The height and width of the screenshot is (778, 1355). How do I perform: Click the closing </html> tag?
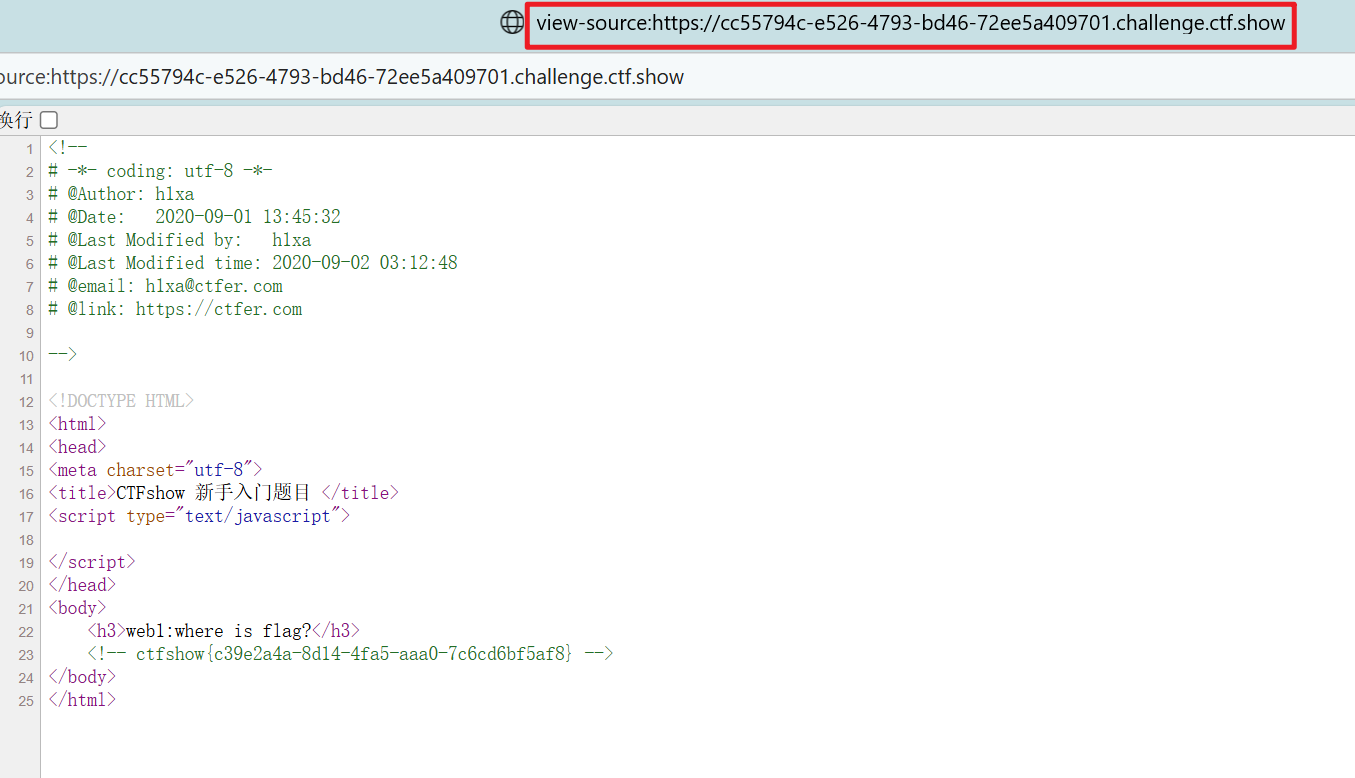click(x=82, y=700)
